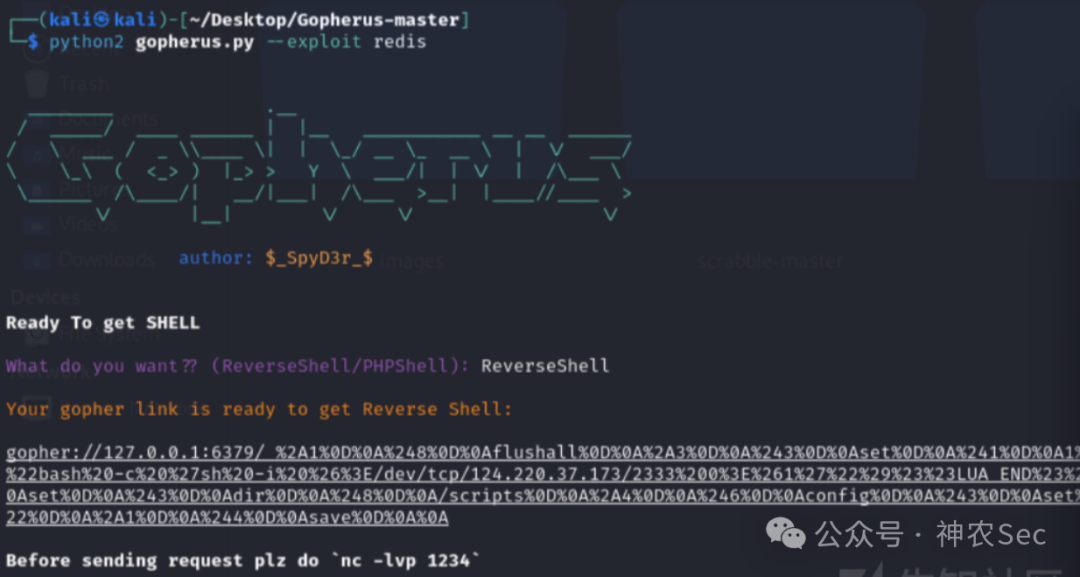Click the Your gopher link is ready line
The image size is (1080, 577).
coord(259,409)
